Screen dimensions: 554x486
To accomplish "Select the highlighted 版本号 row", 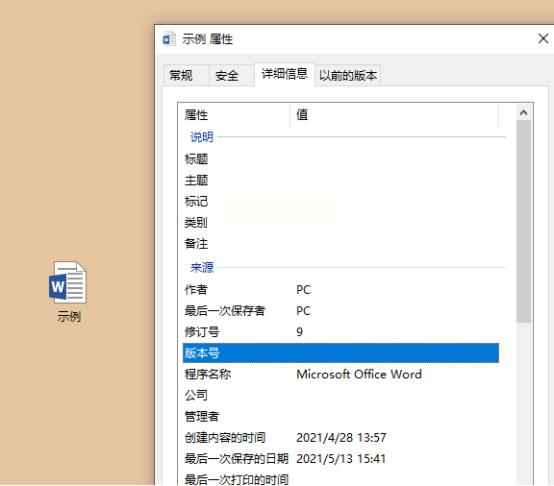I will tap(341, 353).
